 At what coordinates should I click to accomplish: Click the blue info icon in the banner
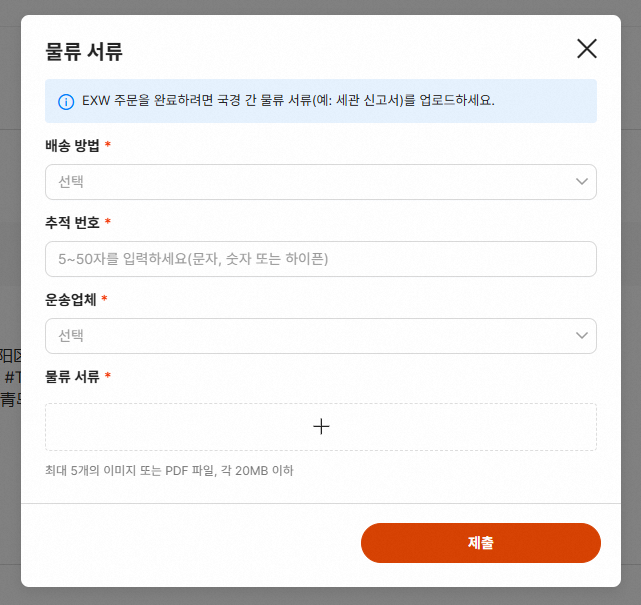click(66, 101)
